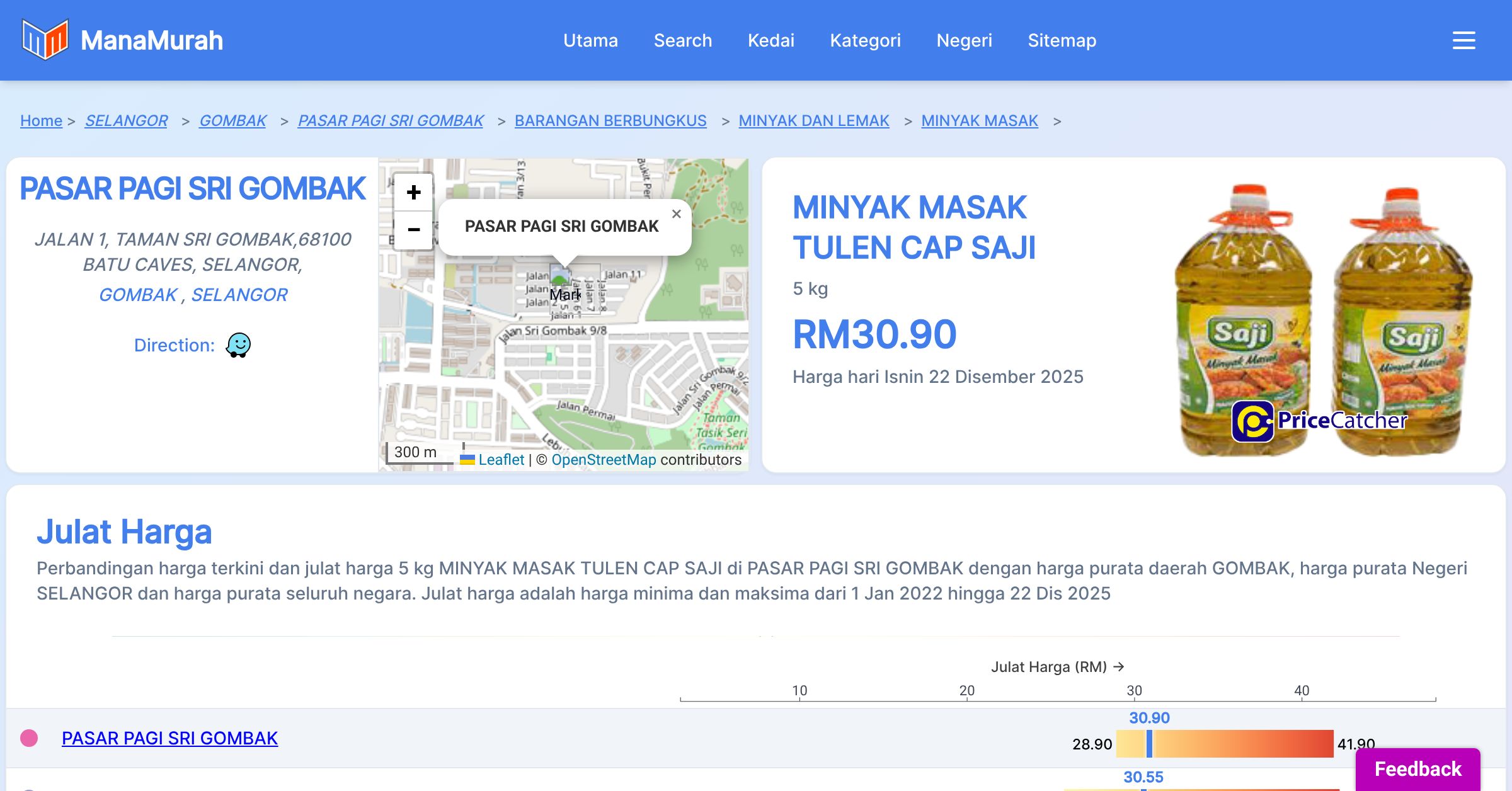Click the PriceCatcher logo

[1319, 421]
